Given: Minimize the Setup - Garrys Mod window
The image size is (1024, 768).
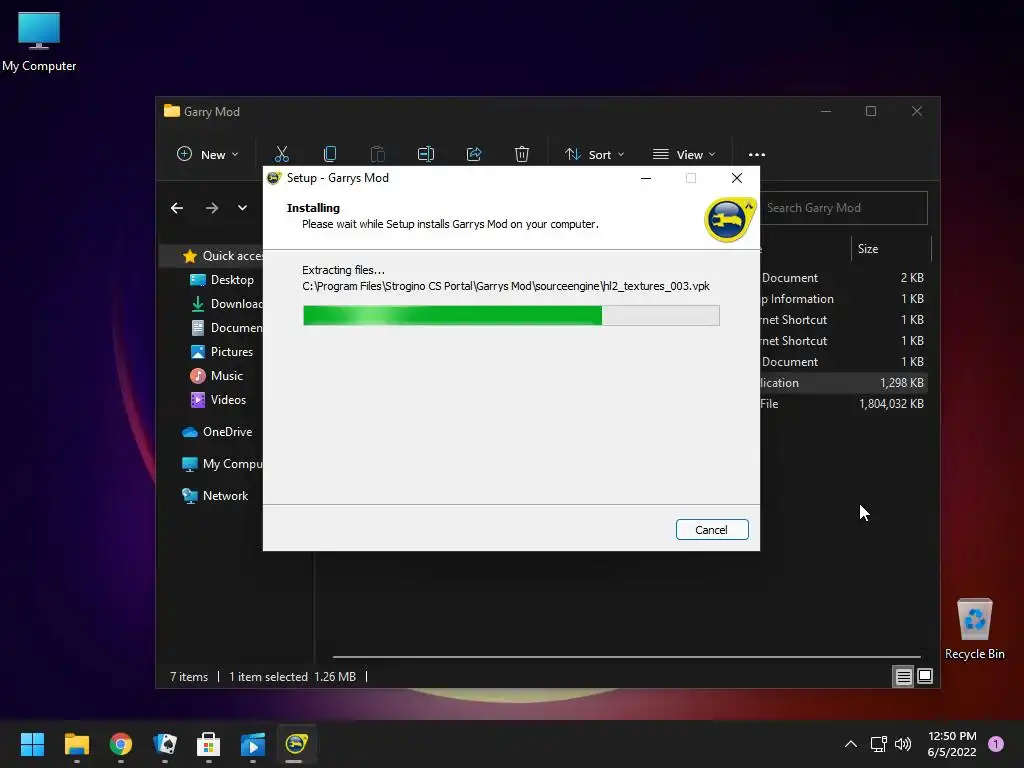Looking at the screenshot, I should coord(646,178).
